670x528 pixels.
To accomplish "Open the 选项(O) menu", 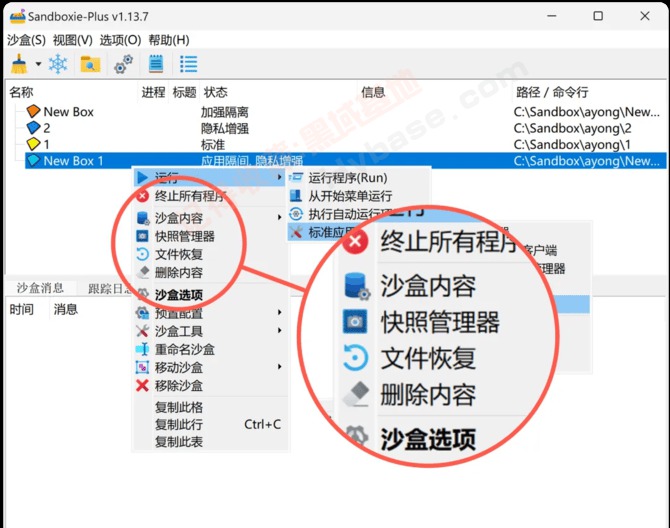I will point(120,40).
